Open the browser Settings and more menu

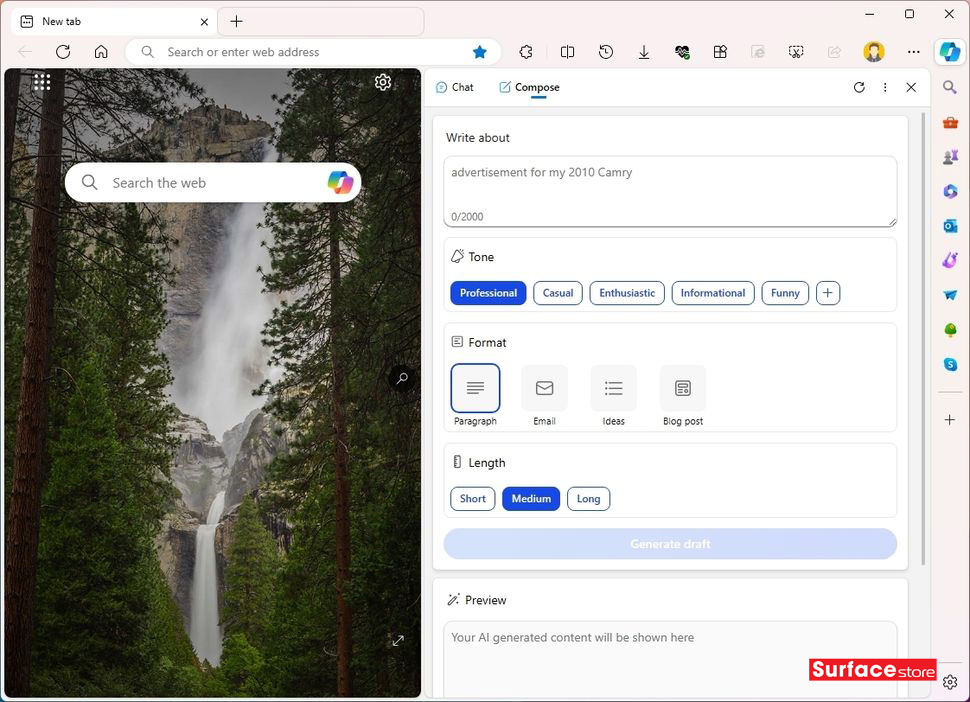(913, 52)
